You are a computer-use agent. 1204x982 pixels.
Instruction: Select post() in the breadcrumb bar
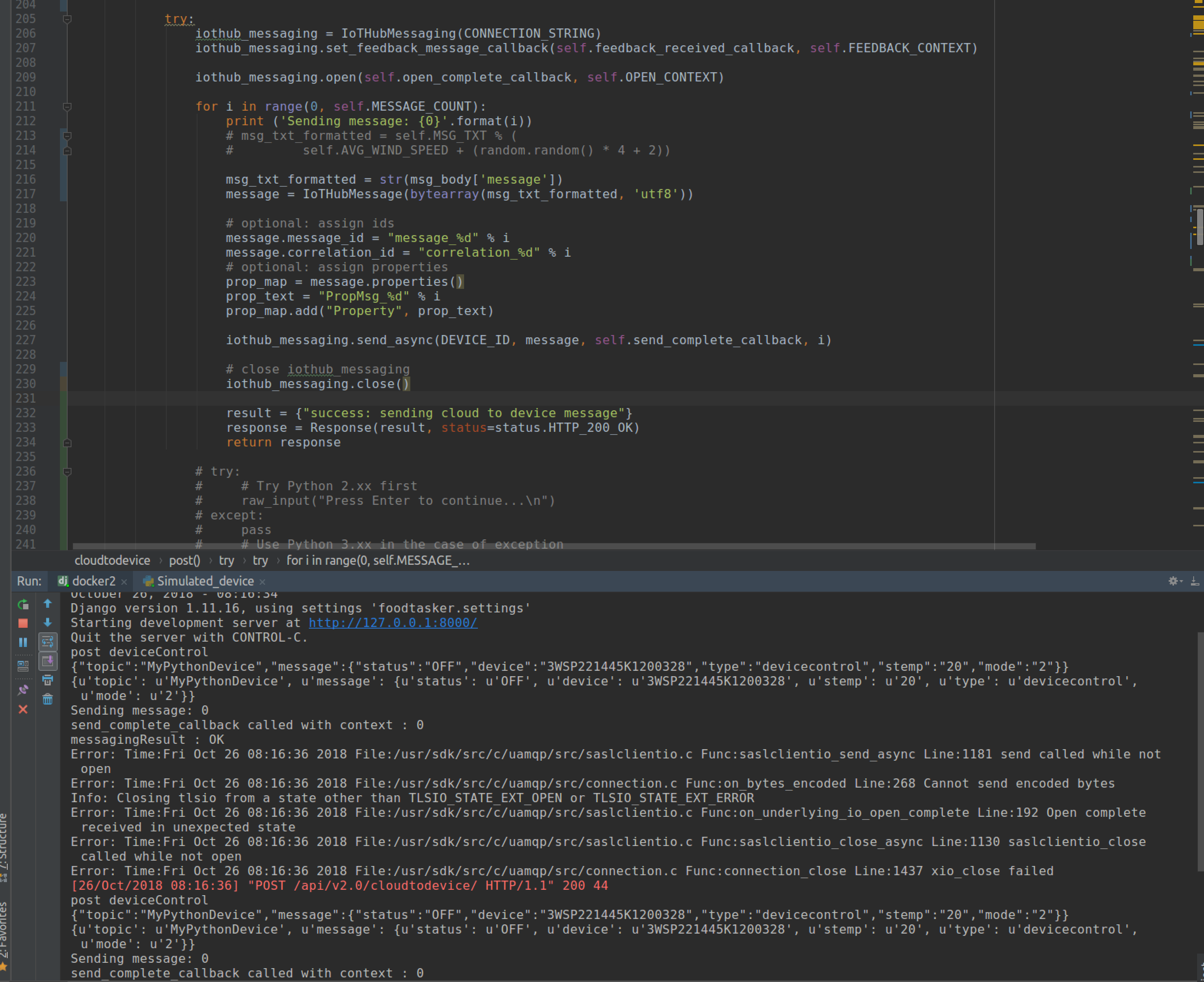click(184, 561)
